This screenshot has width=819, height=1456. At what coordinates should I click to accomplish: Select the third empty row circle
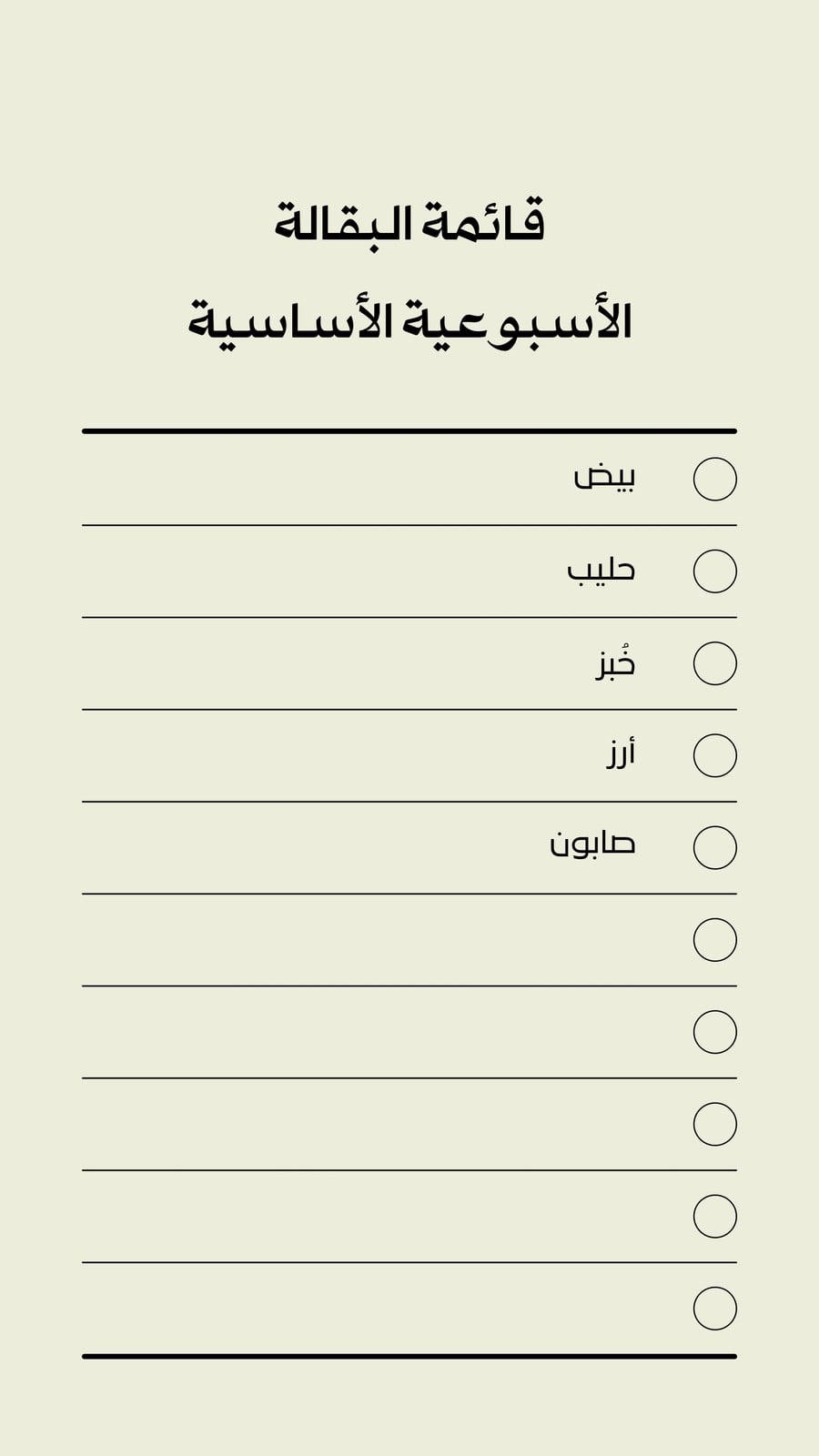pyautogui.click(x=714, y=1124)
